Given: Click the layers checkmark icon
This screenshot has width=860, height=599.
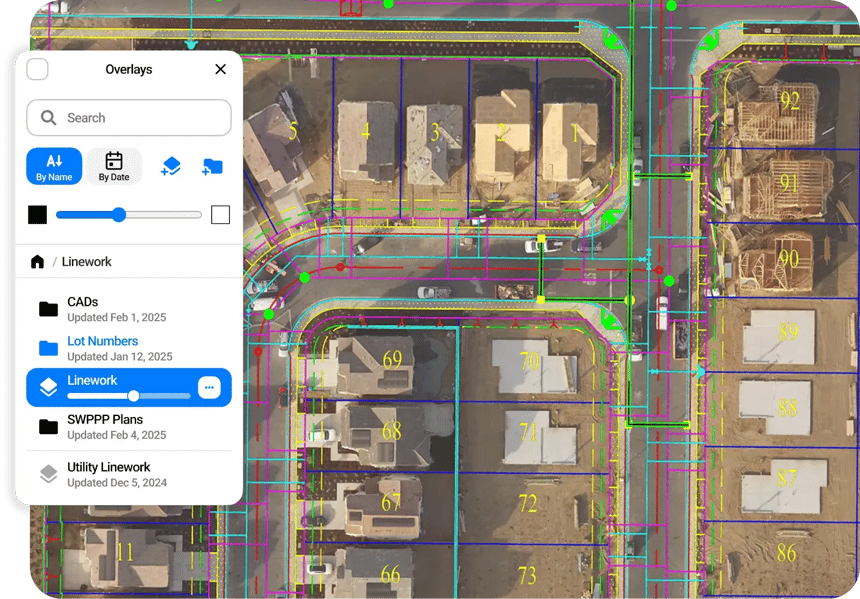Looking at the screenshot, I should [171, 166].
